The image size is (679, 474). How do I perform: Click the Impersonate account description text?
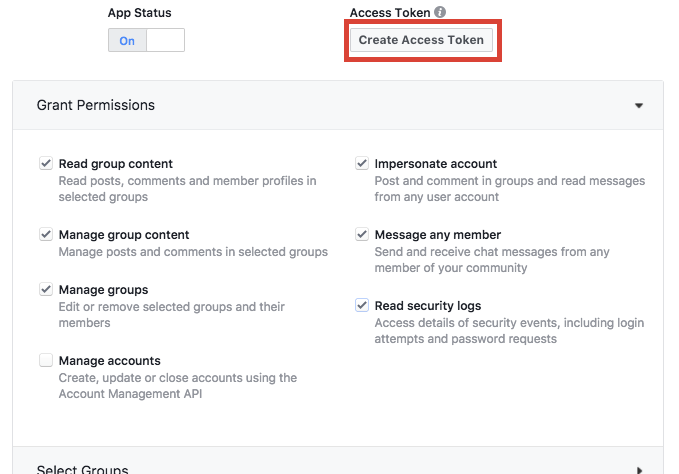(x=509, y=189)
